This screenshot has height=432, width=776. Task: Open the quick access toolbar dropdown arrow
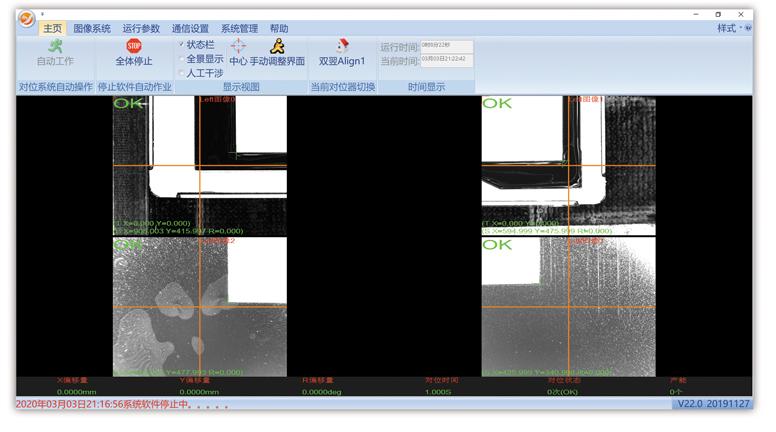(43, 14)
